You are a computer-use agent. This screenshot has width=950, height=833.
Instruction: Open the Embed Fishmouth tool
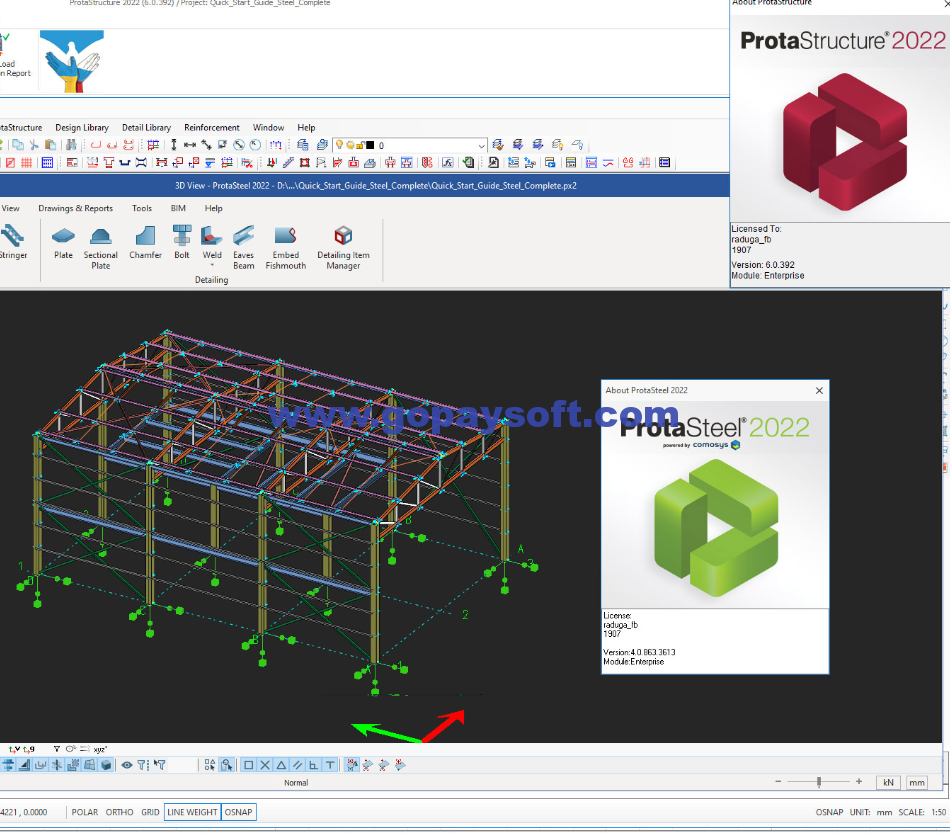coord(285,247)
